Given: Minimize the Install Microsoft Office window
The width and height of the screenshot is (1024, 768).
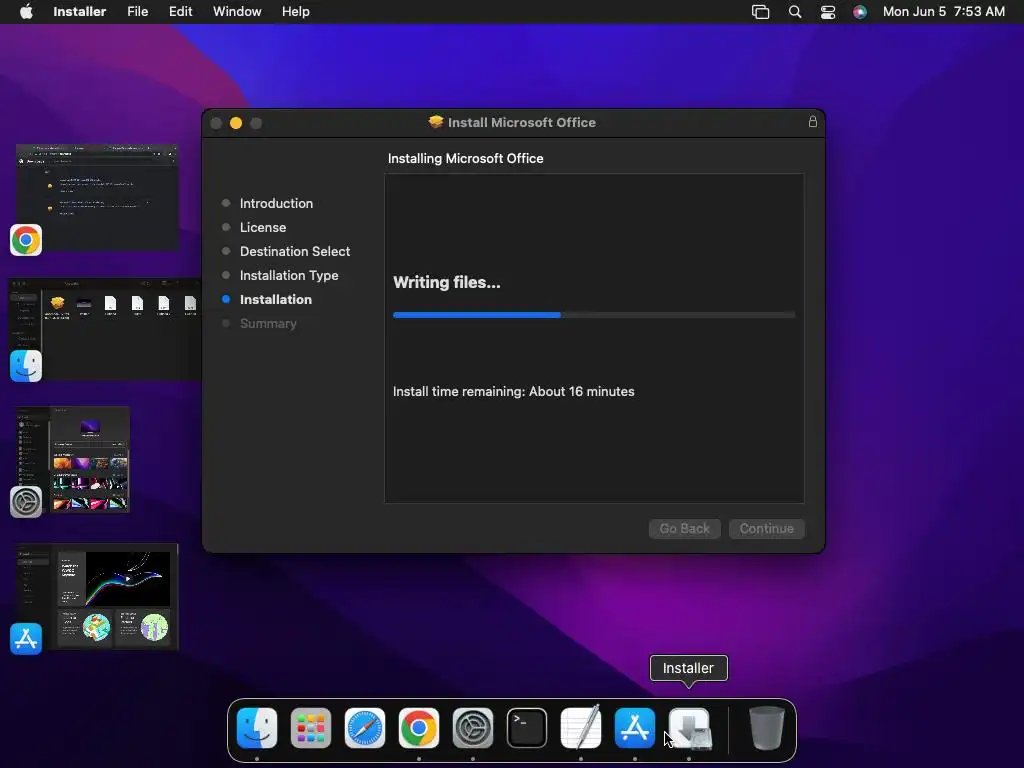Looking at the screenshot, I should pyautogui.click(x=236, y=123).
